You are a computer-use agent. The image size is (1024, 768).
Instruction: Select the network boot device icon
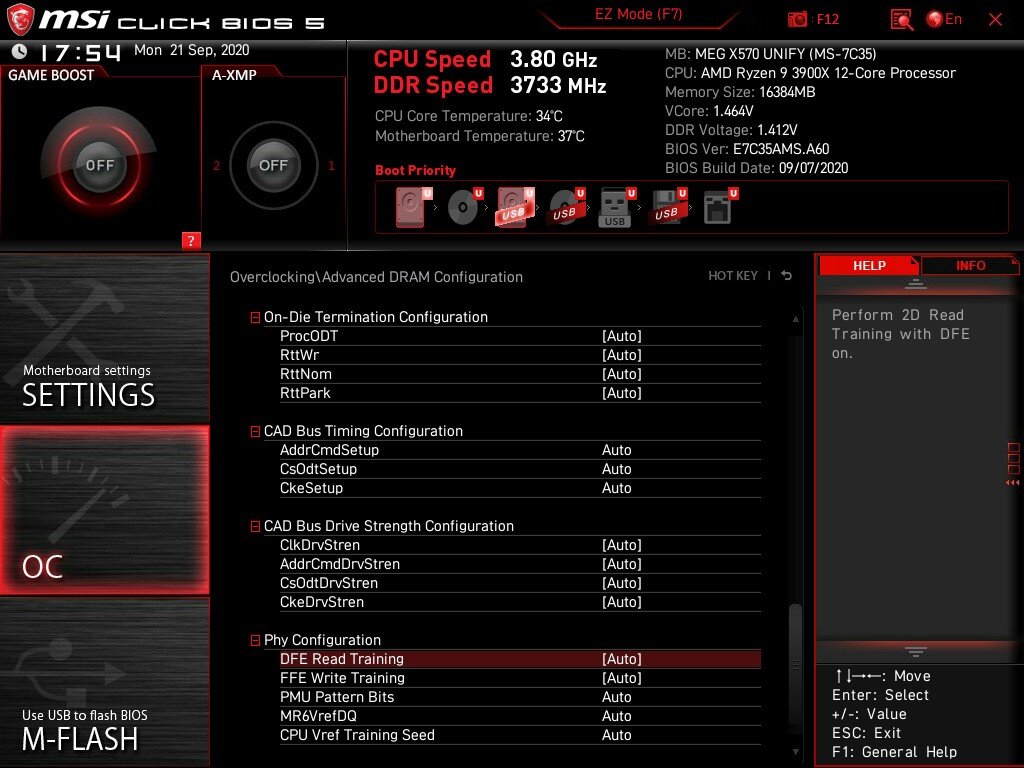[x=720, y=207]
